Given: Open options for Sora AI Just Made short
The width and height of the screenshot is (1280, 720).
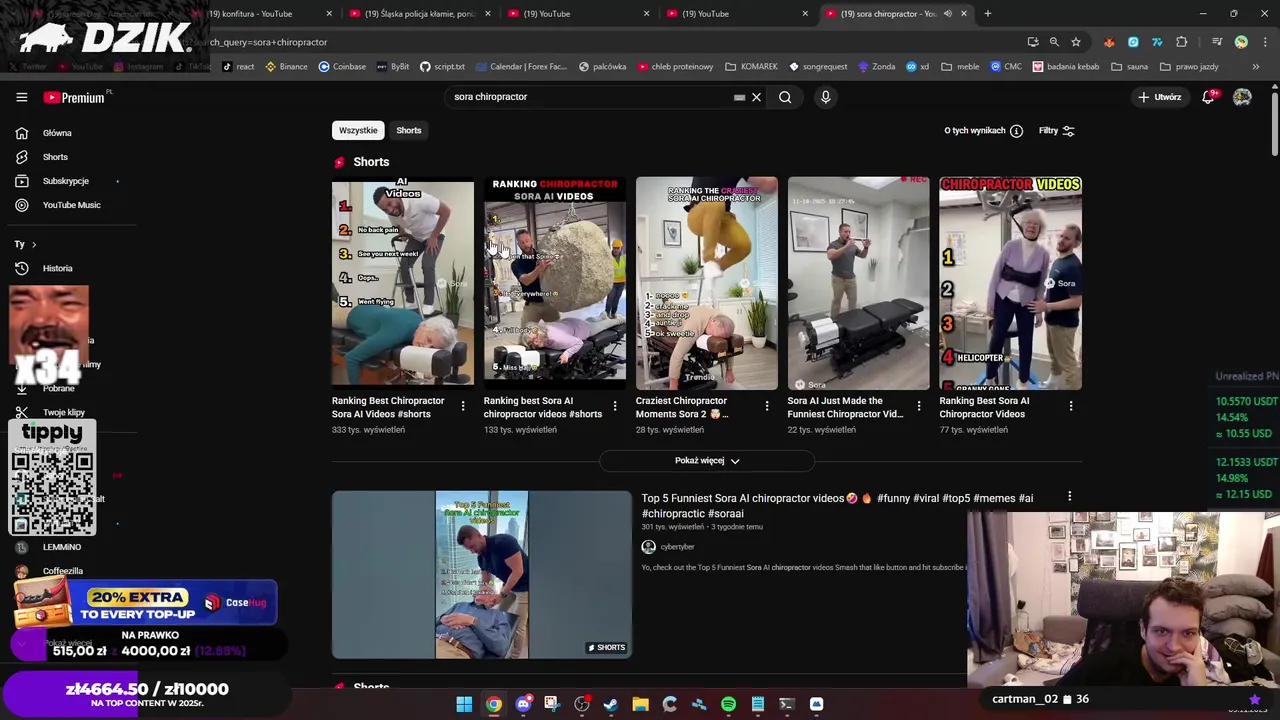Looking at the screenshot, I should [x=919, y=405].
